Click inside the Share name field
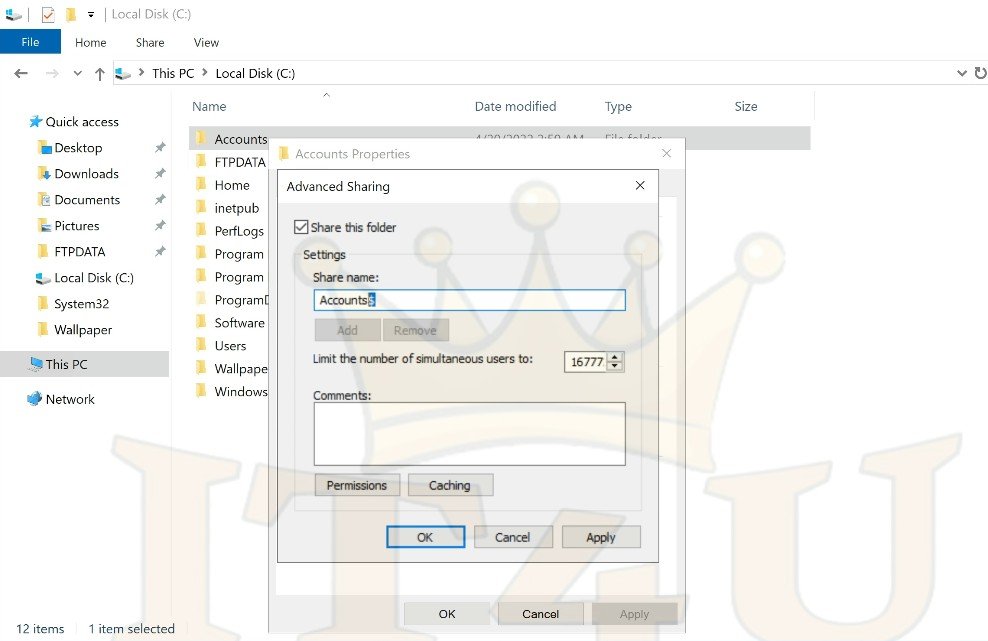988x641 pixels. (x=470, y=300)
